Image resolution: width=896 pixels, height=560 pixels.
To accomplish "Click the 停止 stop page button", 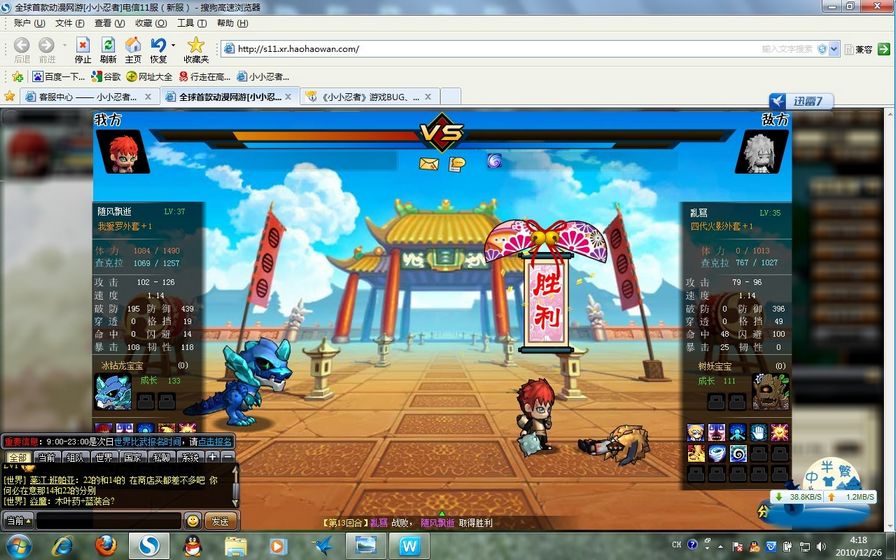I will pyautogui.click(x=83, y=50).
